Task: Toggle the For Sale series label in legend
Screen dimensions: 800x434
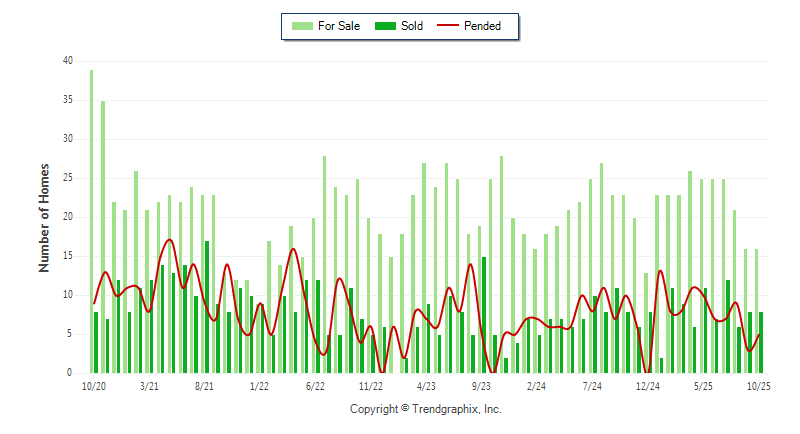Action: click(340, 26)
